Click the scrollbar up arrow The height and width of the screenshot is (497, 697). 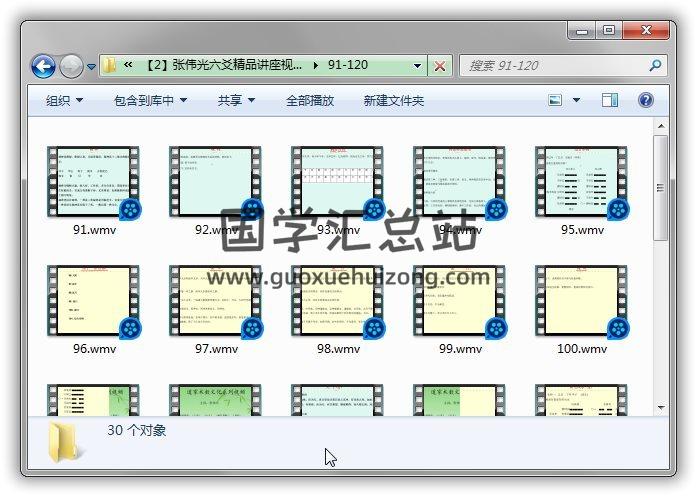(x=661, y=126)
